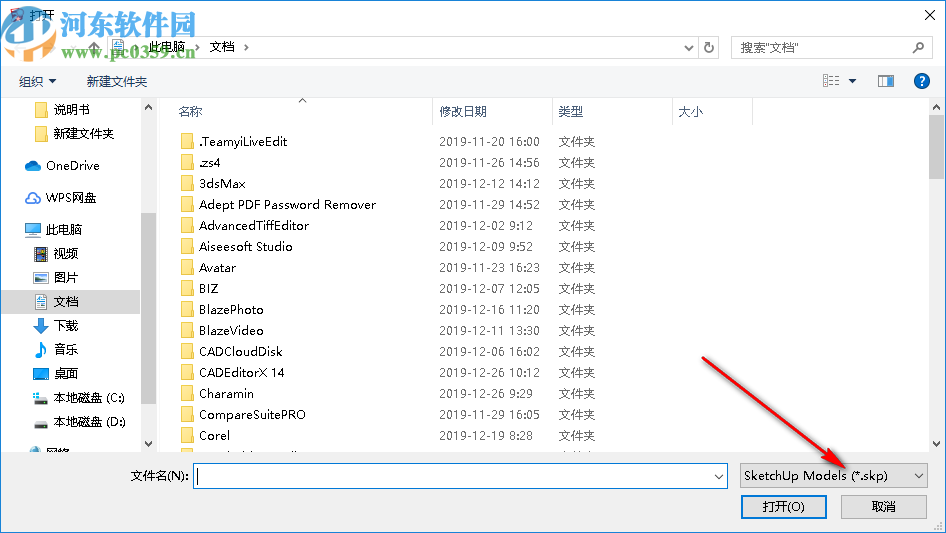Sort by 修改日期 column header

point(463,112)
